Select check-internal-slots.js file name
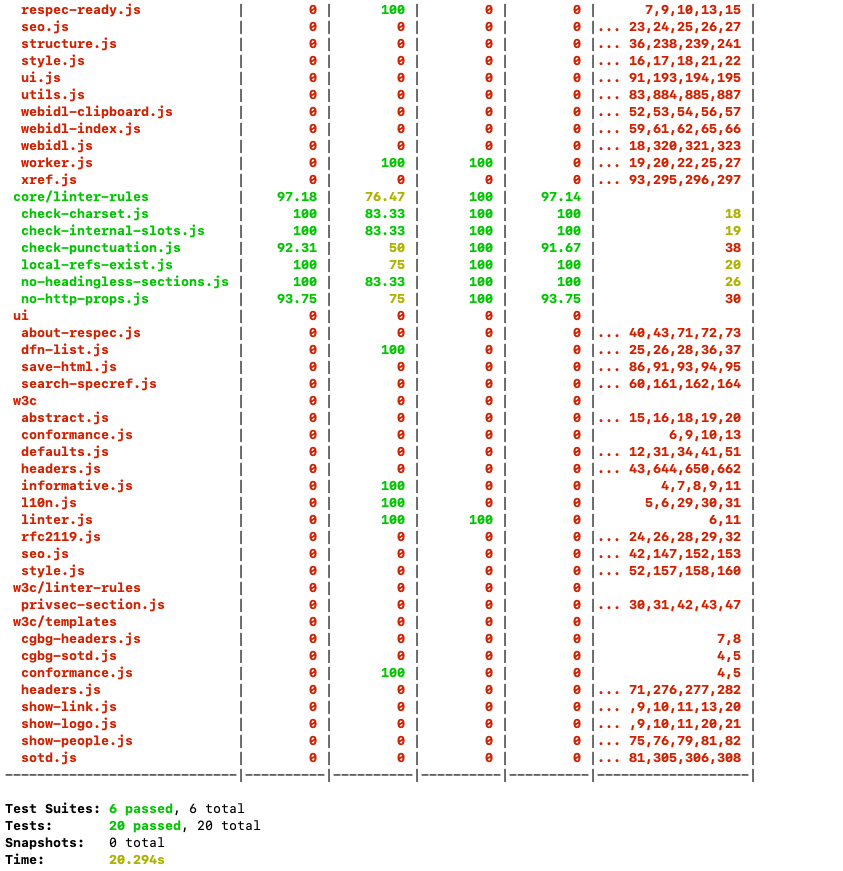The image size is (843, 871). [113, 231]
